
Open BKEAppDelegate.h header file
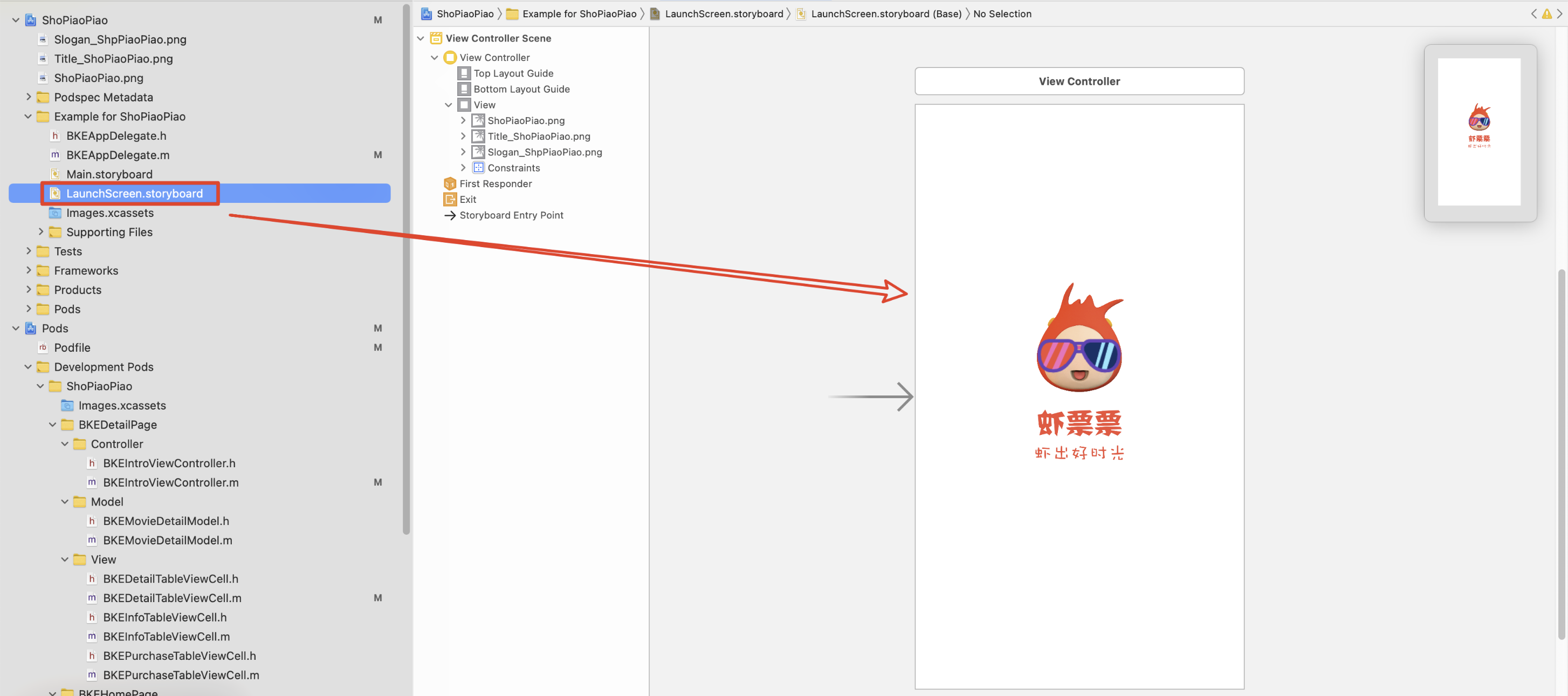(116, 136)
